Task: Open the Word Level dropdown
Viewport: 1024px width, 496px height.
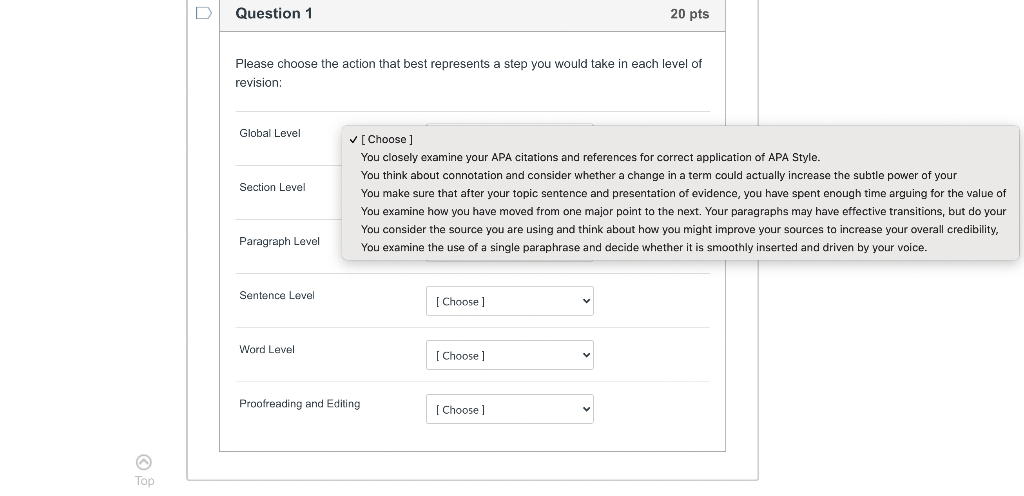Action: (x=509, y=355)
